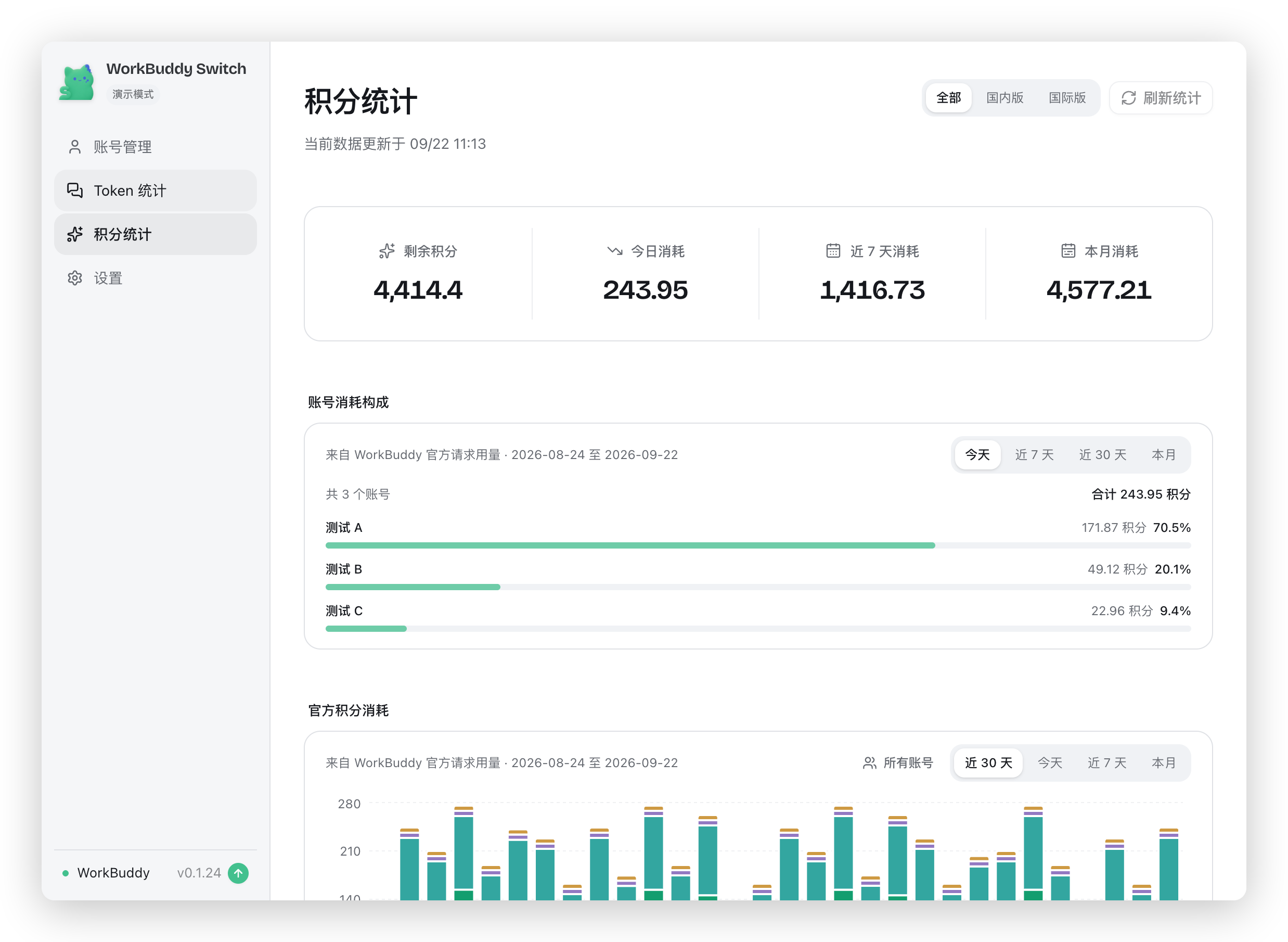The height and width of the screenshot is (942, 1288).
Task: Click the refresh icon in 刷新统计
Action: (x=1129, y=98)
